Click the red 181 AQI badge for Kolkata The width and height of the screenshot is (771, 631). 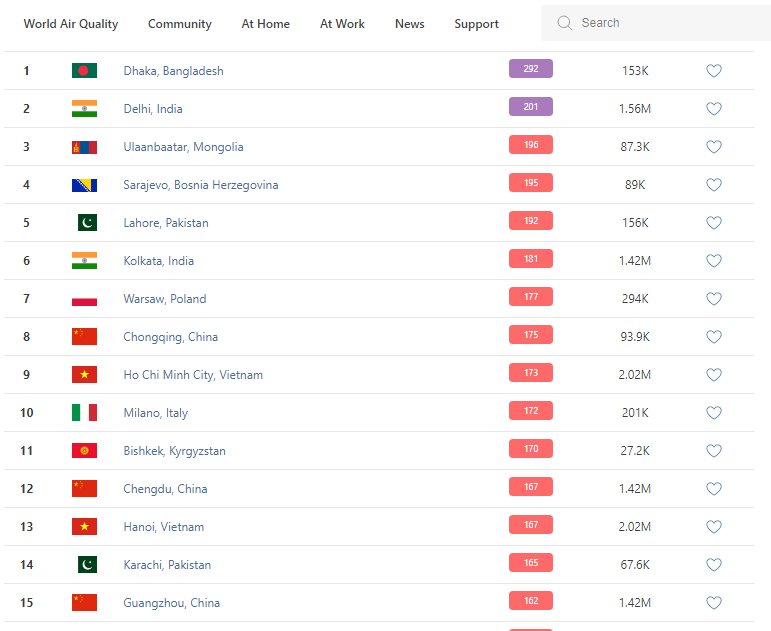pos(530,259)
